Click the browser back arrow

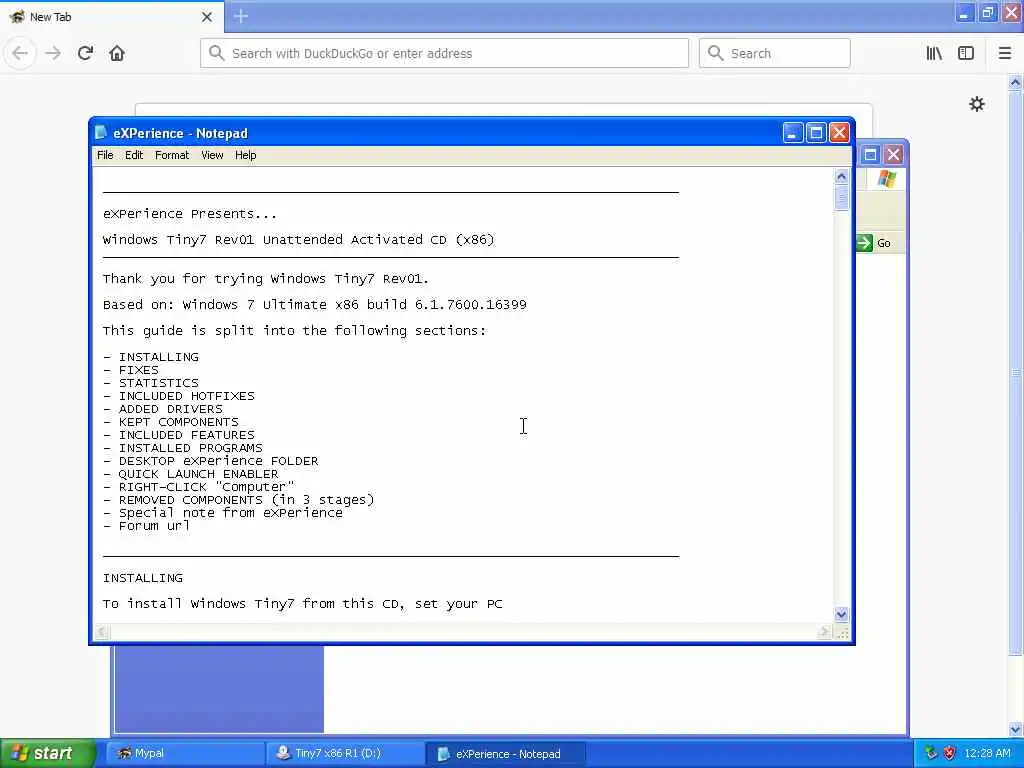tap(20, 53)
